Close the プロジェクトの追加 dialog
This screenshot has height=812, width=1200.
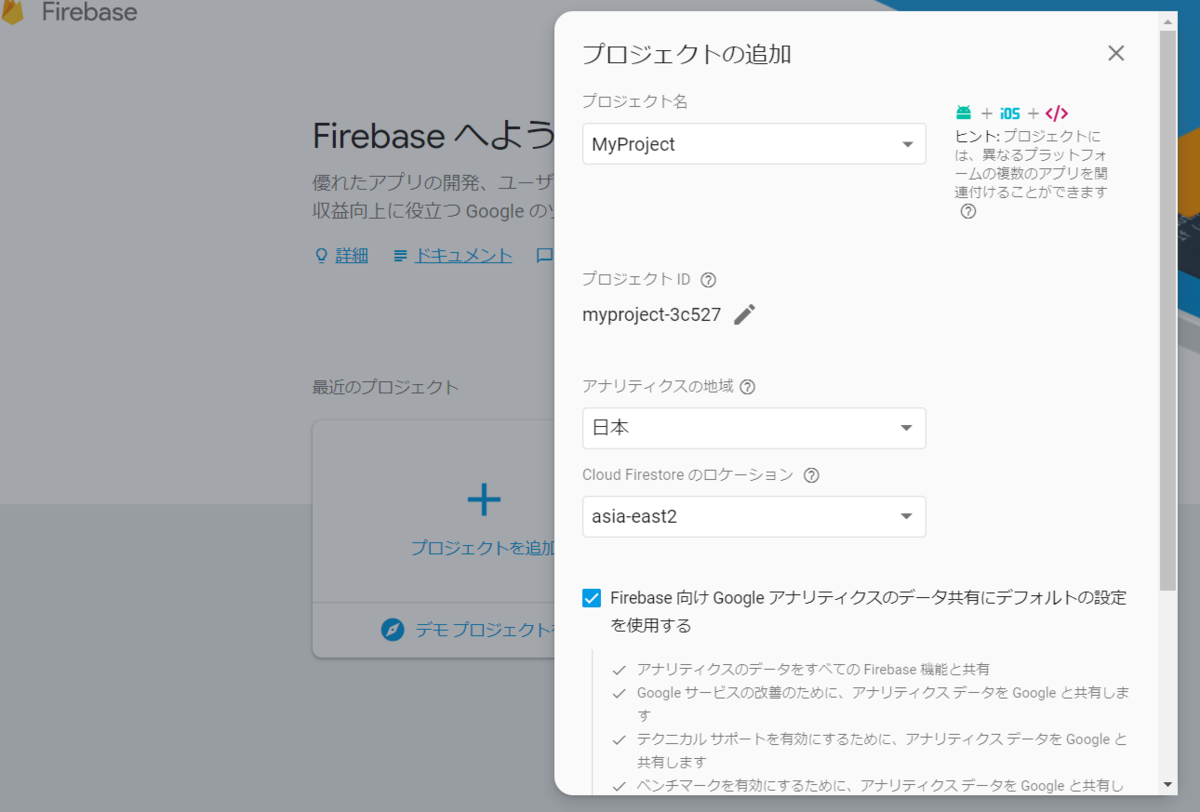point(1116,53)
